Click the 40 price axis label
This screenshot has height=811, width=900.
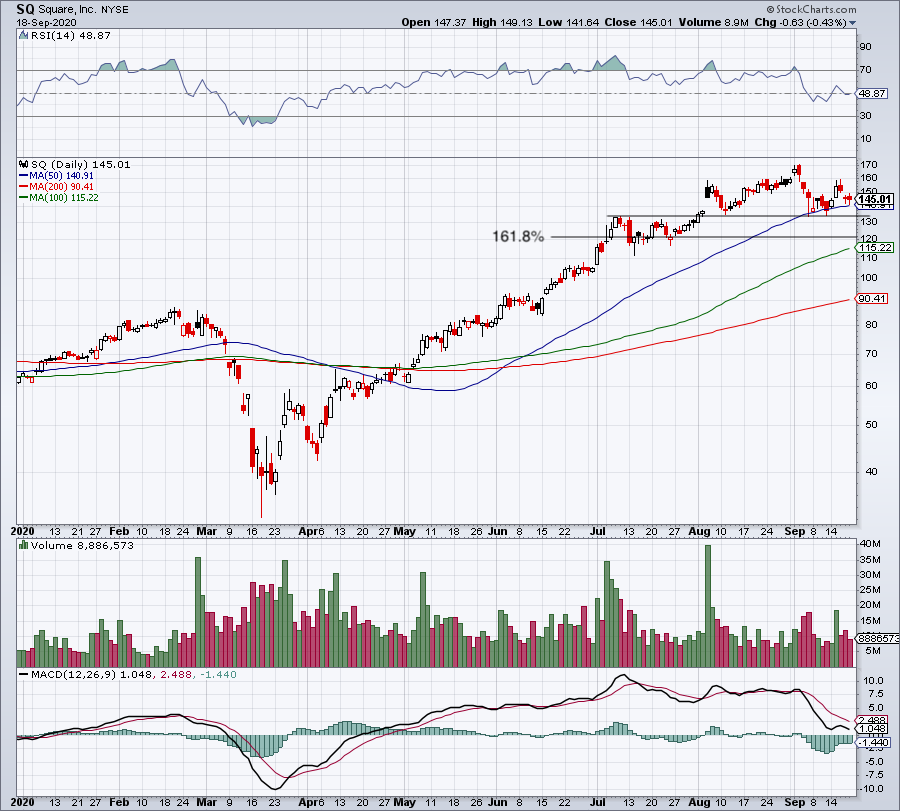click(871, 471)
